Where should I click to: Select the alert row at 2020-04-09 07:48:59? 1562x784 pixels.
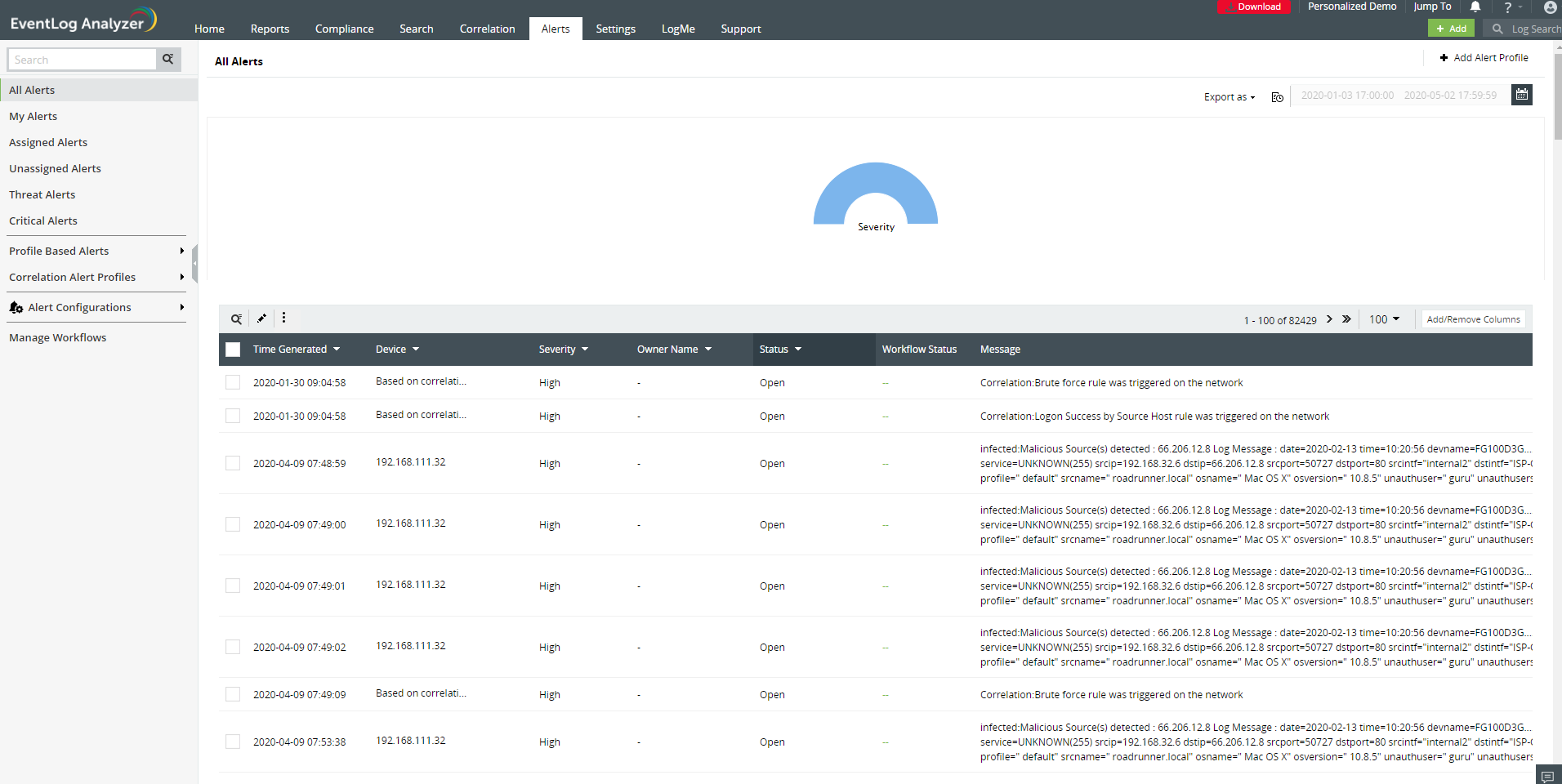coord(233,463)
